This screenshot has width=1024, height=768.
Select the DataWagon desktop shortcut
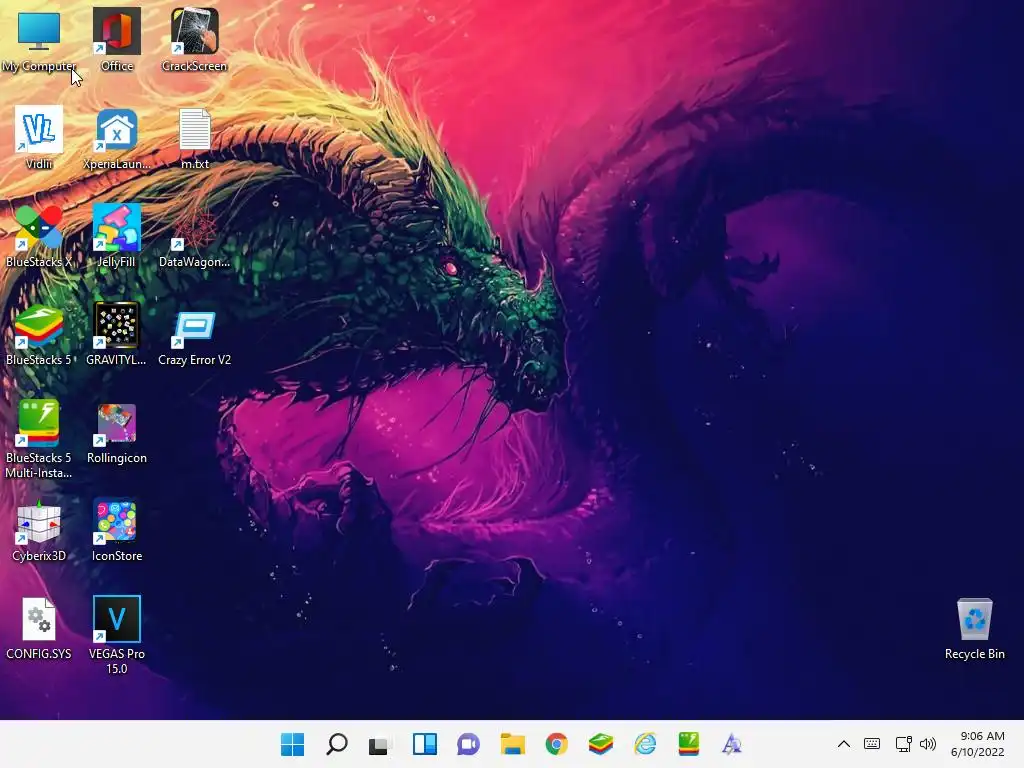(x=194, y=236)
